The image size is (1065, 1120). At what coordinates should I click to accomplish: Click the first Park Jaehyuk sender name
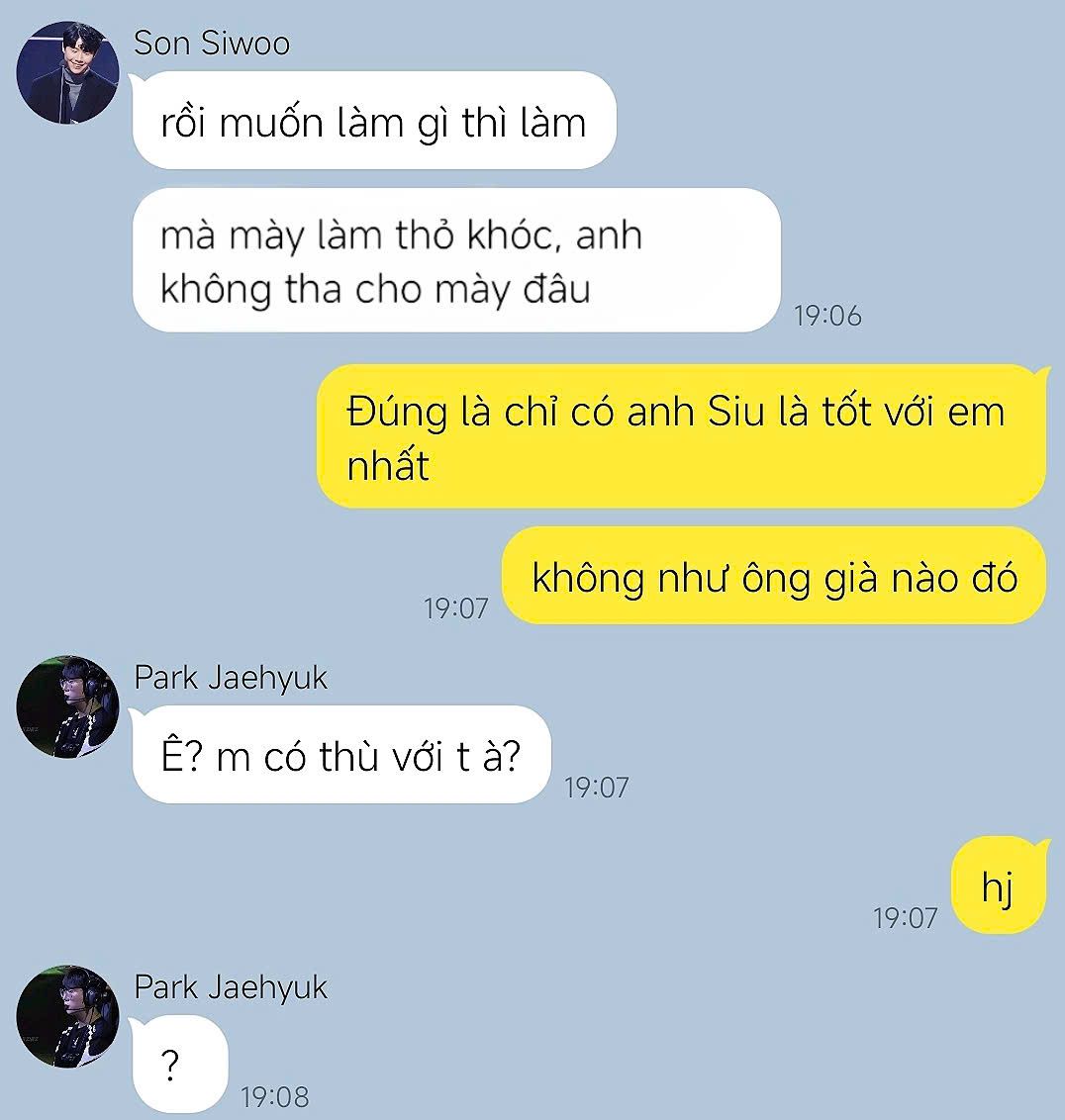coord(231,678)
